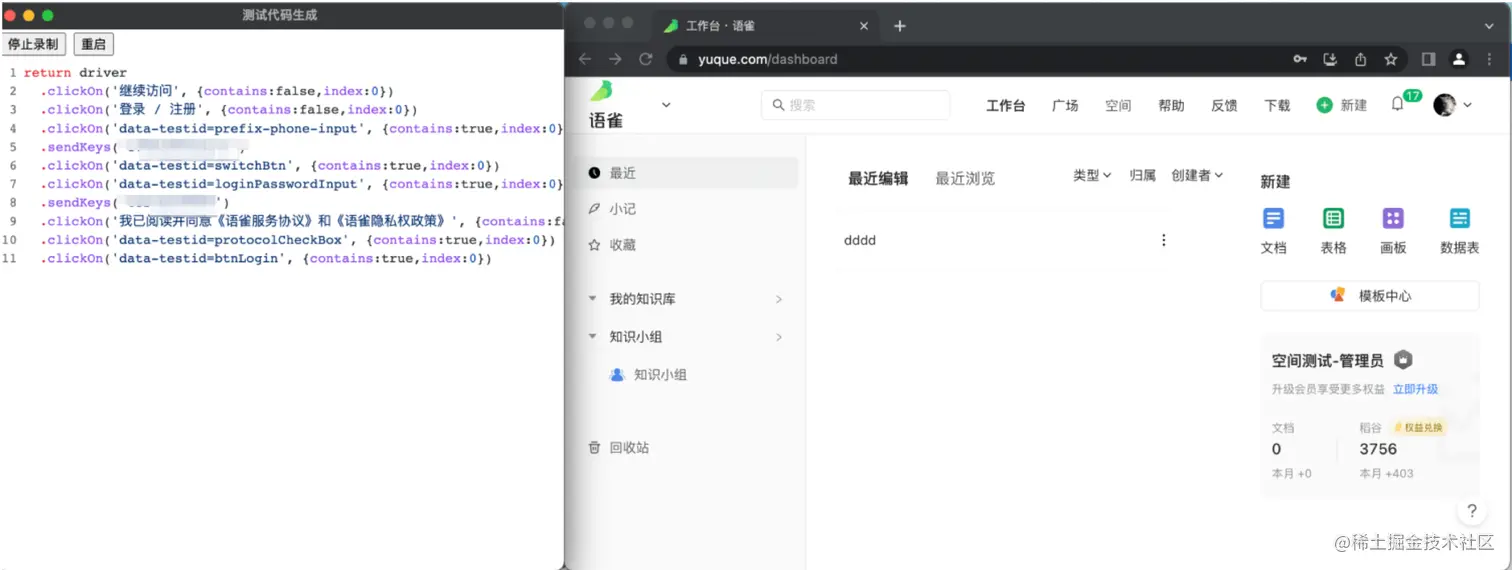Click the member badge icon beside 空间测试-管理员
Screen dimensions: 1512x570
[1403, 360]
